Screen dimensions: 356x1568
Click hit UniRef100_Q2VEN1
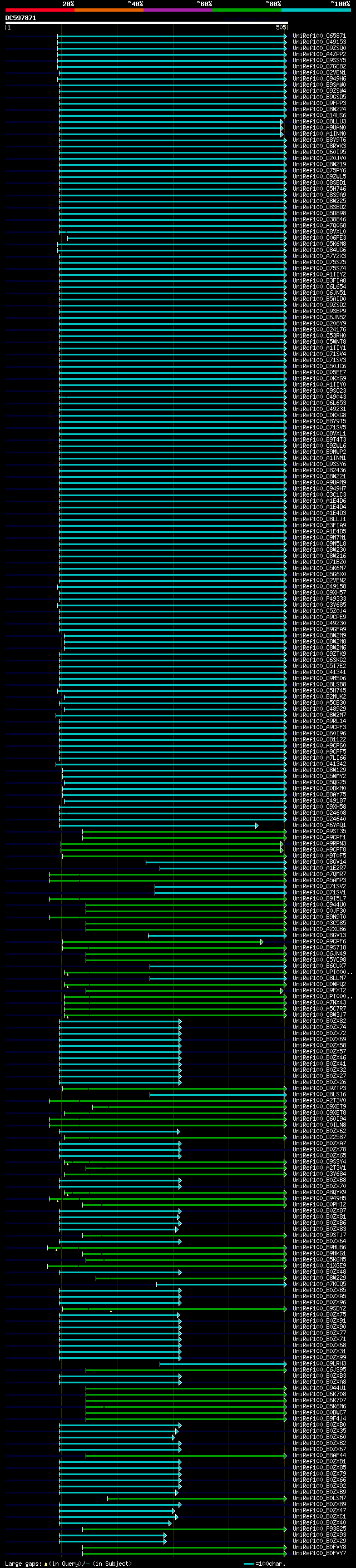tap(319, 72)
